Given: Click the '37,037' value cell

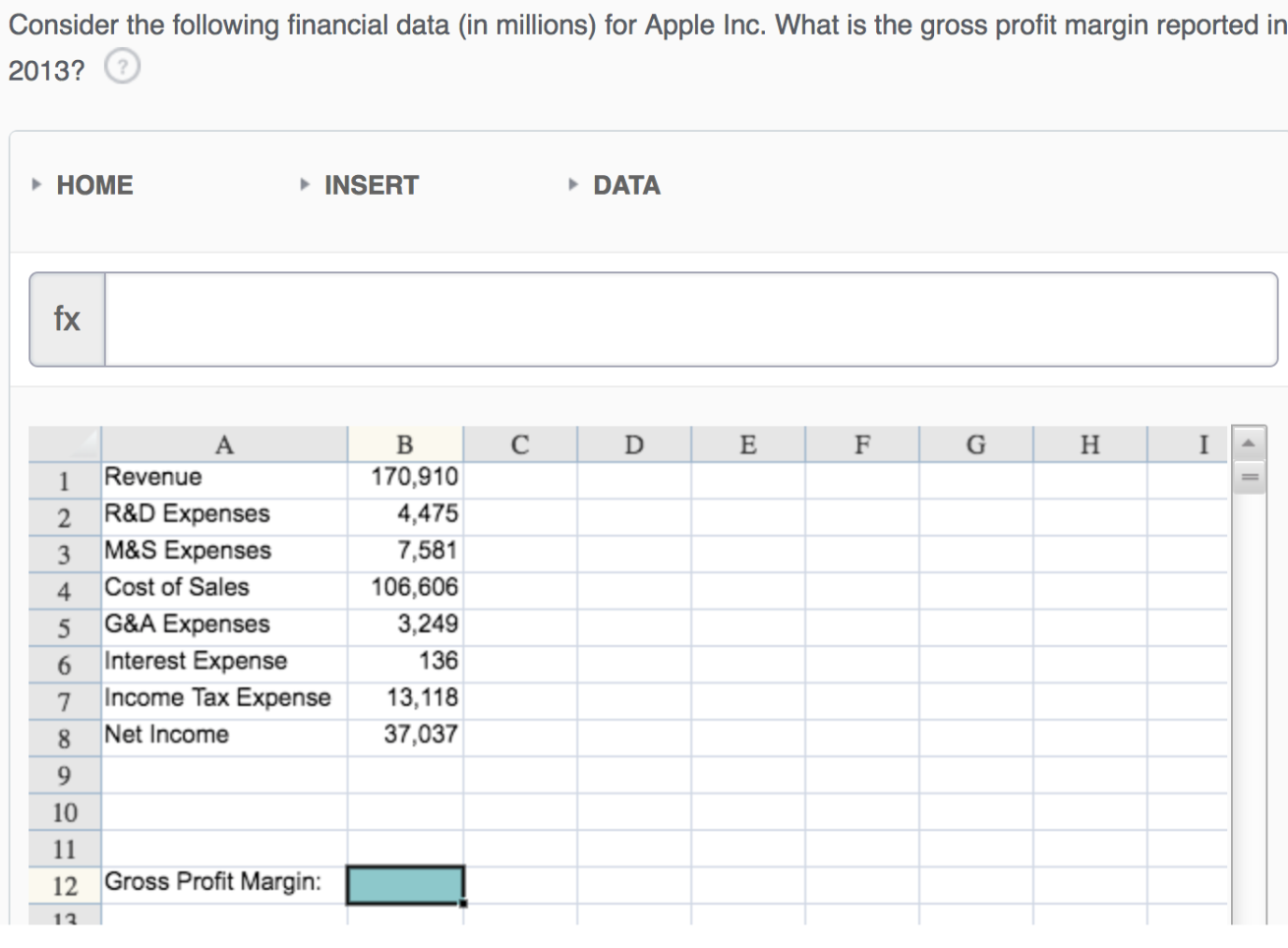Looking at the screenshot, I should click(x=405, y=739).
